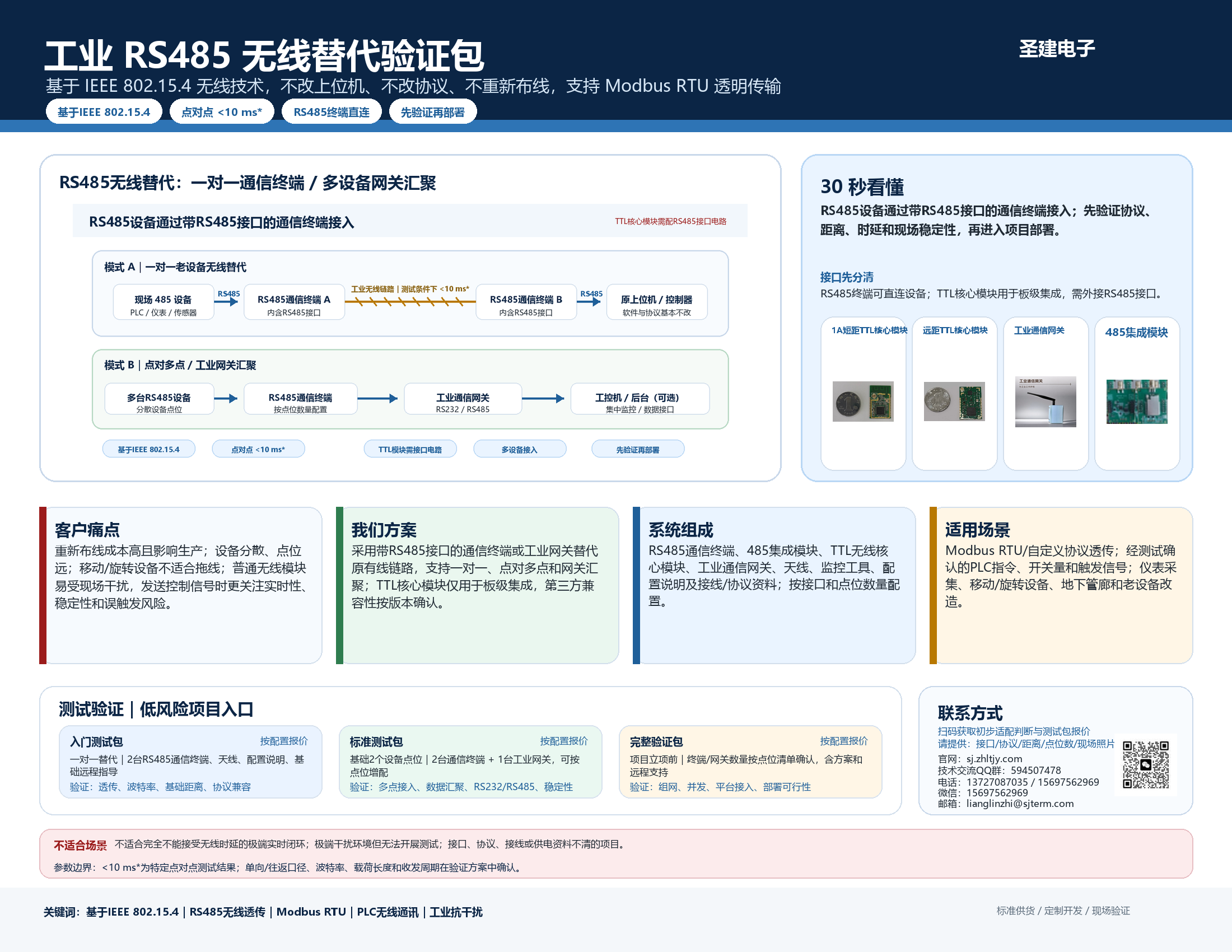The width and height of the screenshot is (1232, 952).
Task: Click the 原上位机 / 控制器 box
Action: [x=657, y=302]
